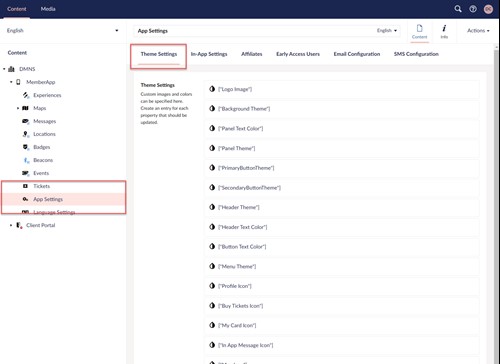The width and height of the screenshot is (500, 364).
Task: Select the Theme Settings tab
Action: [x=159, y=54]
